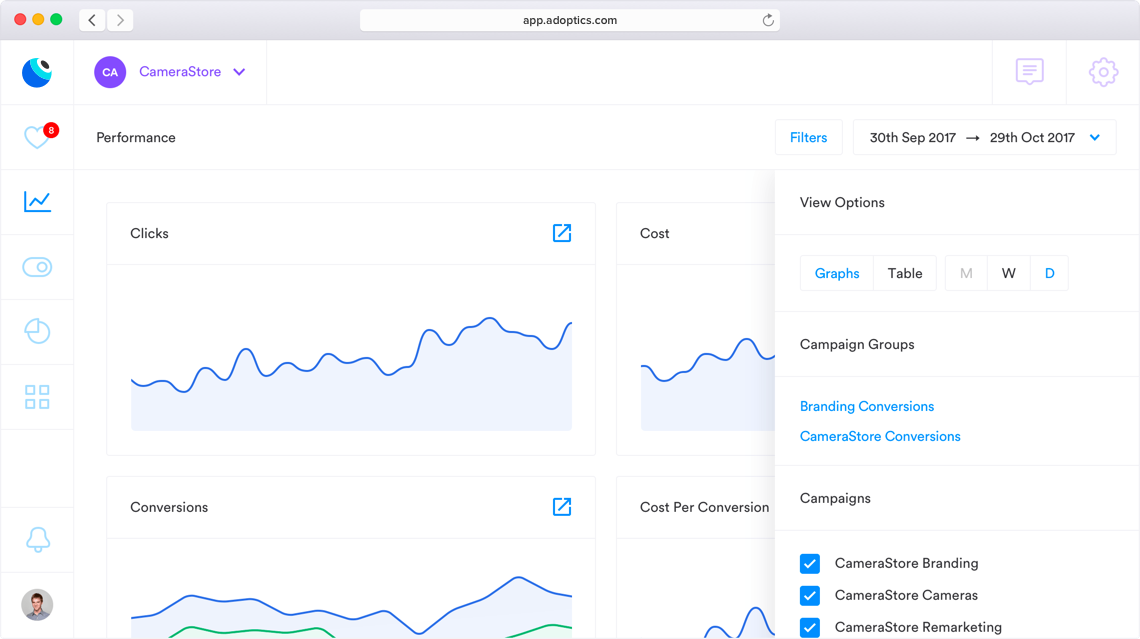The image size is (1140, 639).
Task: Open the grid dashboard sidebar icon
Action: coord(37,397)
